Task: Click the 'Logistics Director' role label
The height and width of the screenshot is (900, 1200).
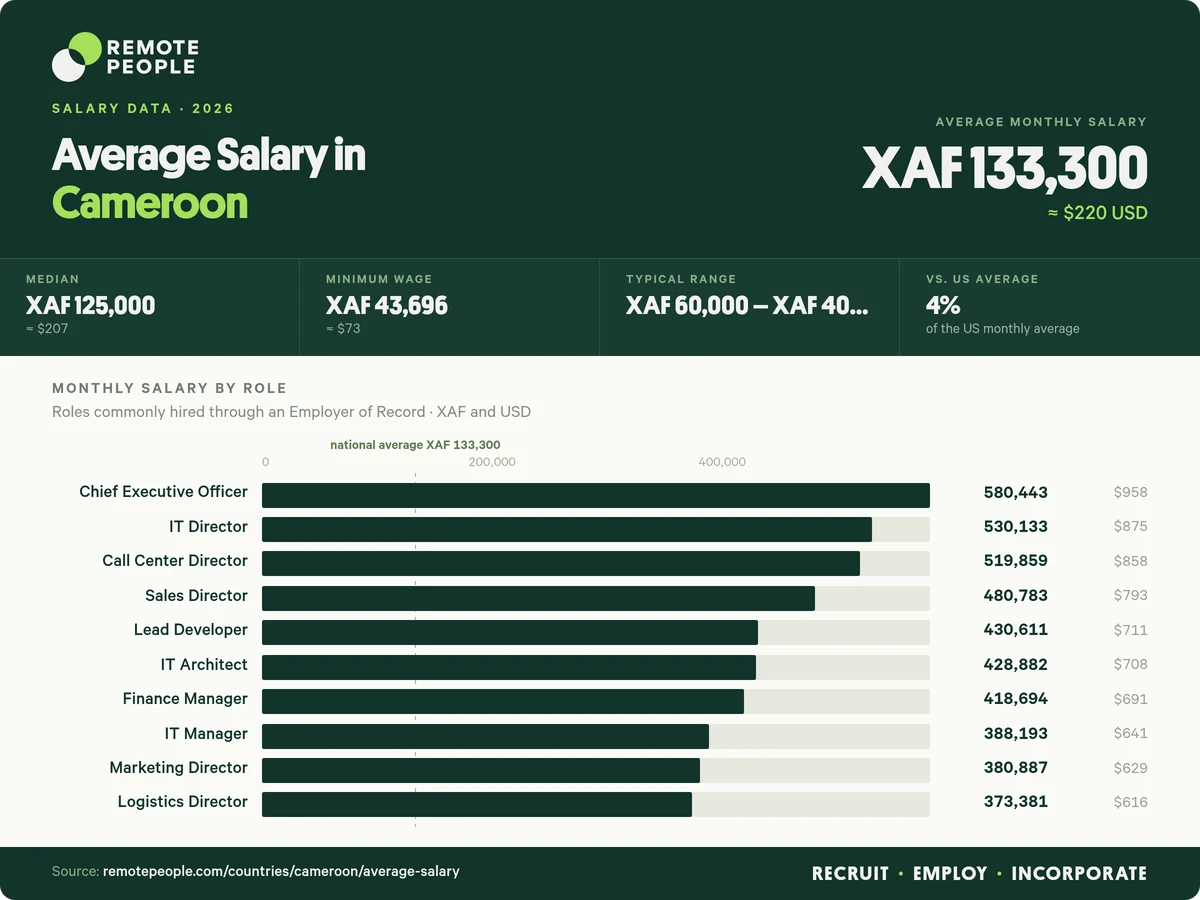Action: coord(183,801)
